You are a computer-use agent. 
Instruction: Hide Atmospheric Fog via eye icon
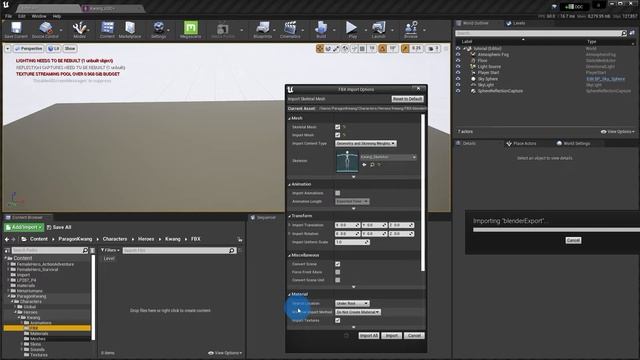(458, 54)
